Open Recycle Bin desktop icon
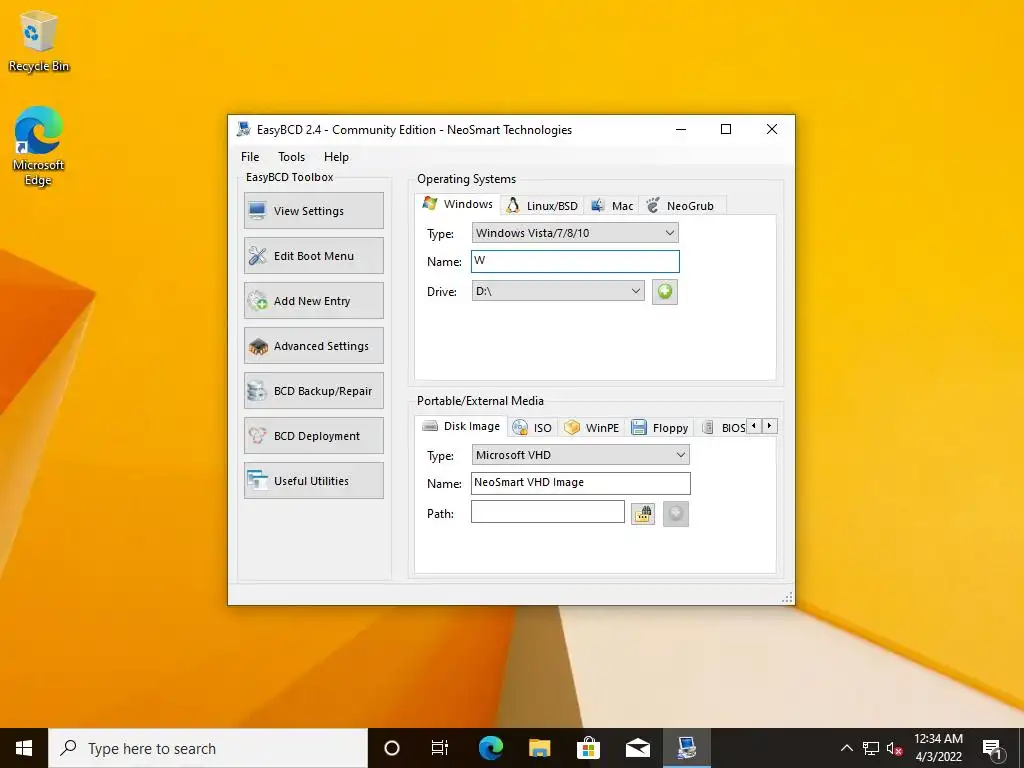The image size is (1024, 768). click(x=38, y=41)
